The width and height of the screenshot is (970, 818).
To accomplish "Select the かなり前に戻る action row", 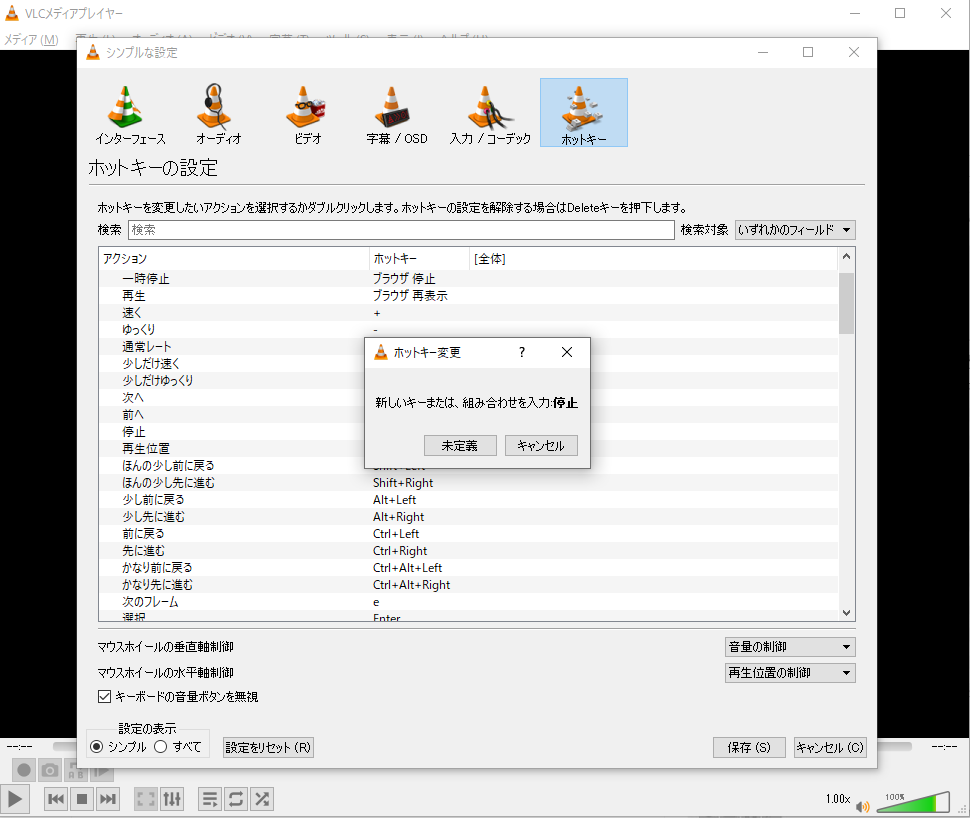I will point(468,567).
